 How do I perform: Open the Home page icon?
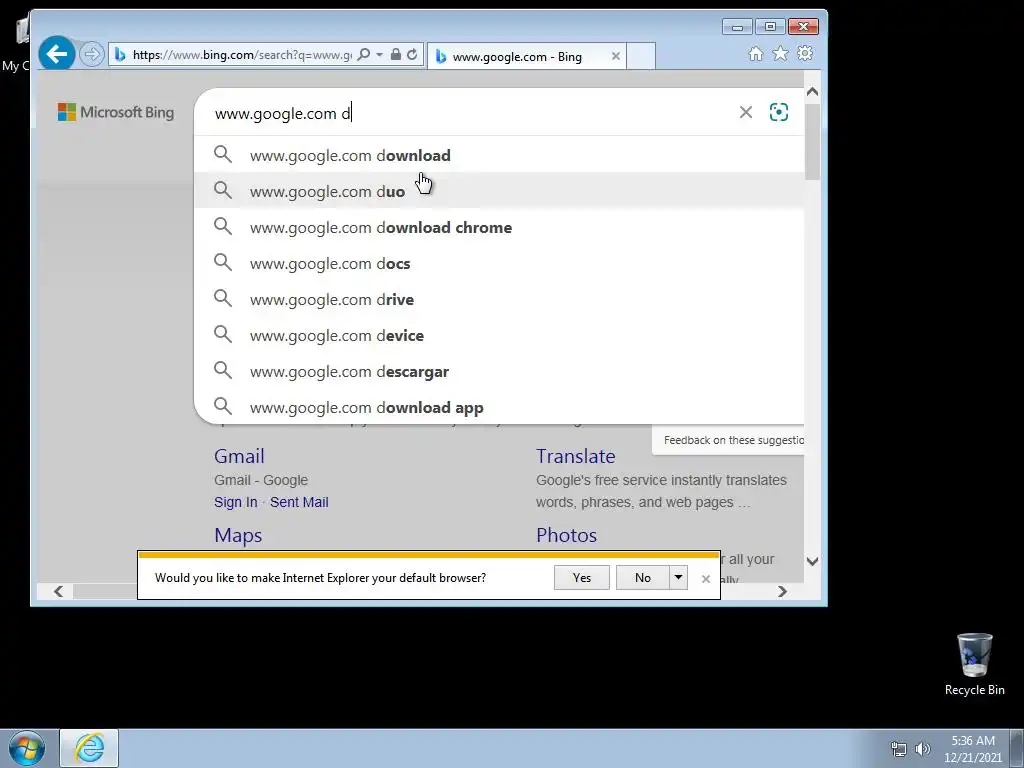[x=756, y=54]
